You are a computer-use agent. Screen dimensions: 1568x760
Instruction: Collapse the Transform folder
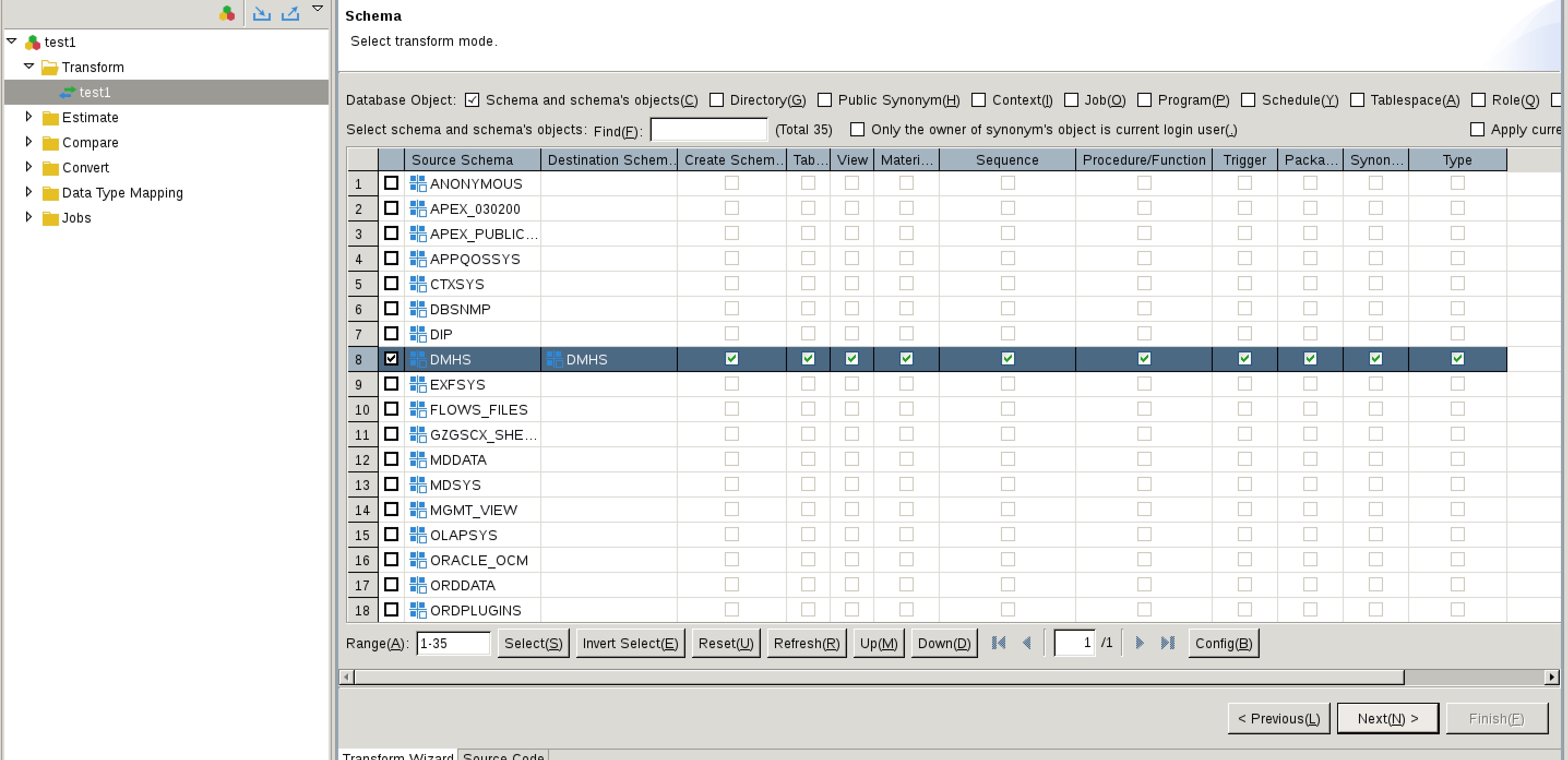pyautogui.click(x=28, y=67)
